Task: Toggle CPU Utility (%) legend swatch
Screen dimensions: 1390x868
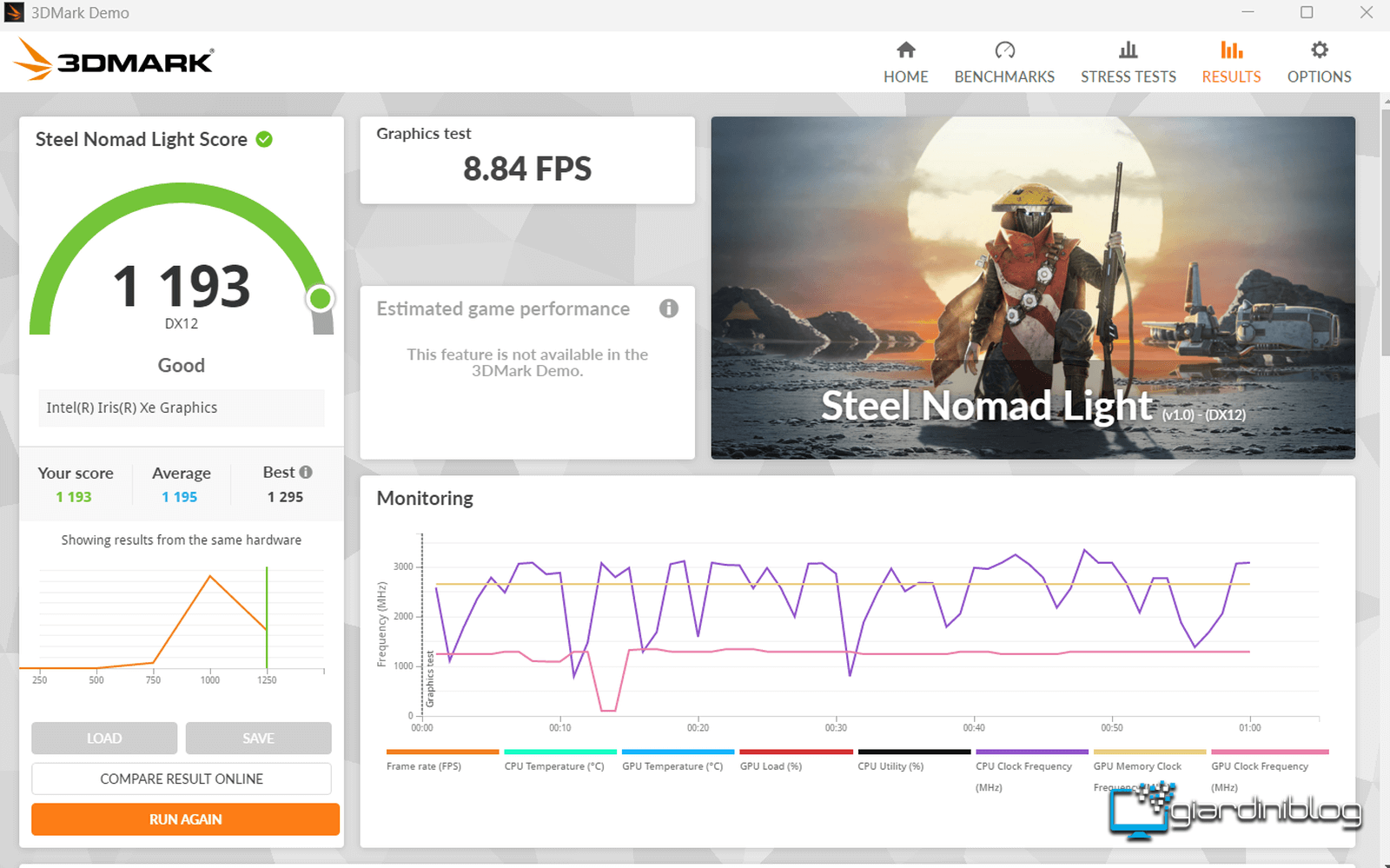Action: pyautogui.click(x=914, y=752)
